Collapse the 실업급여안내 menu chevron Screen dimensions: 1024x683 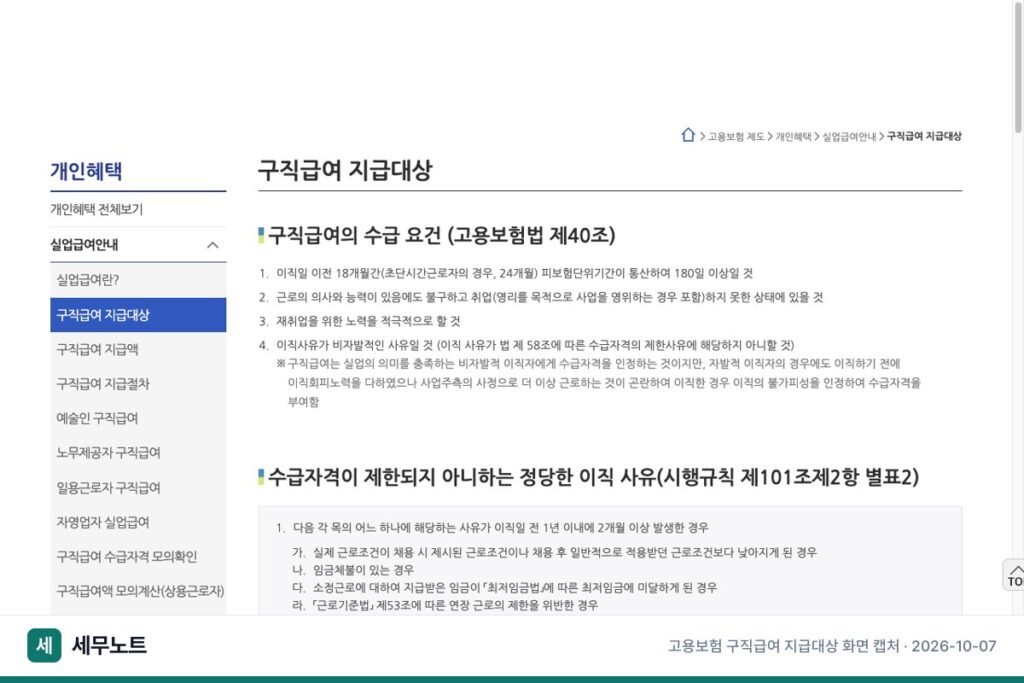(x=212, y=245)
